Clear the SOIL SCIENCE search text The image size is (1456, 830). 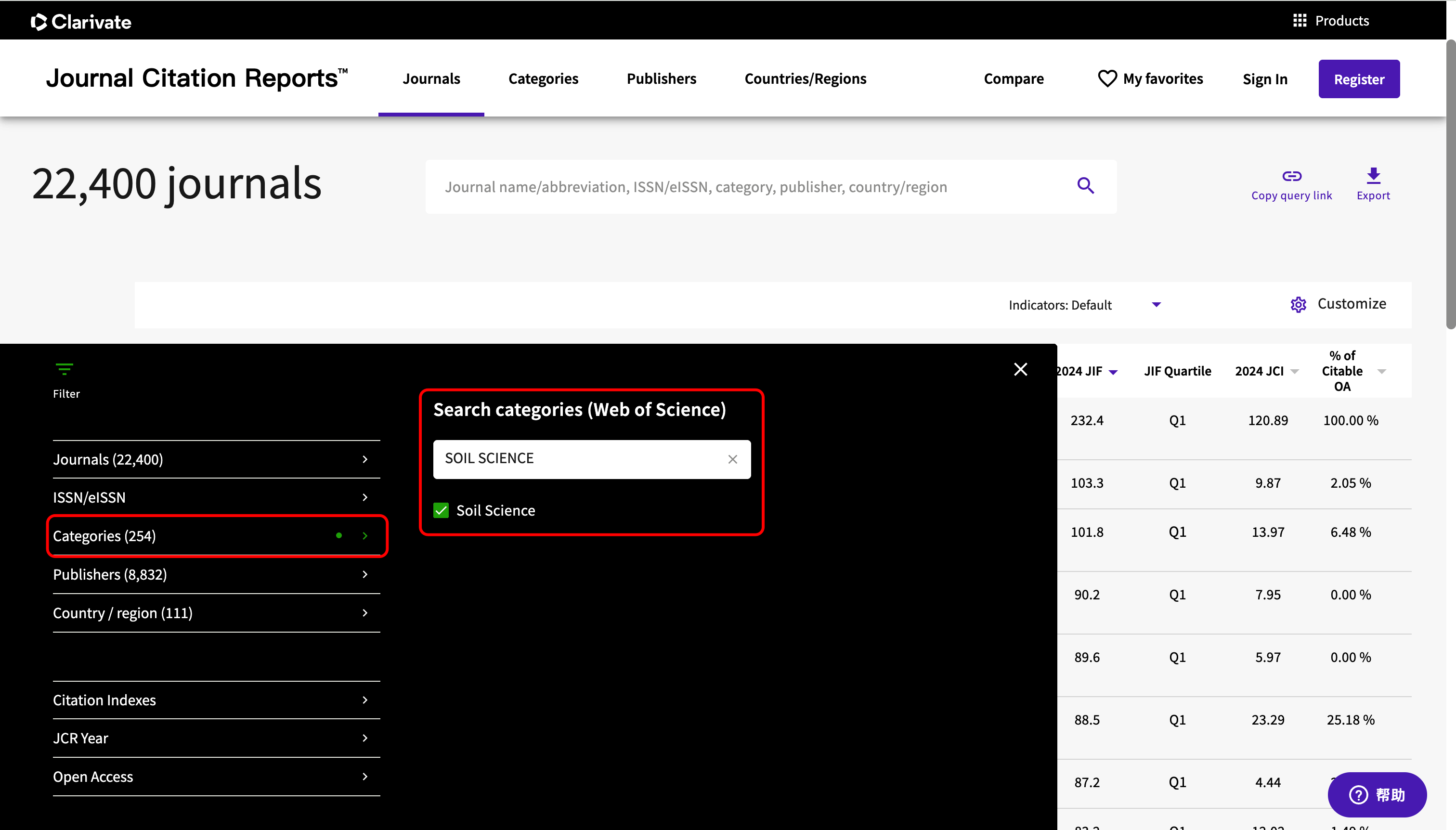coord(732,459)
